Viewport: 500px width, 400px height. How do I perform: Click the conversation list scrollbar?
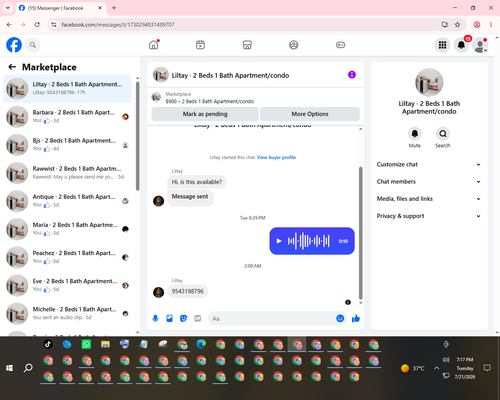click(x=138, y=137)
